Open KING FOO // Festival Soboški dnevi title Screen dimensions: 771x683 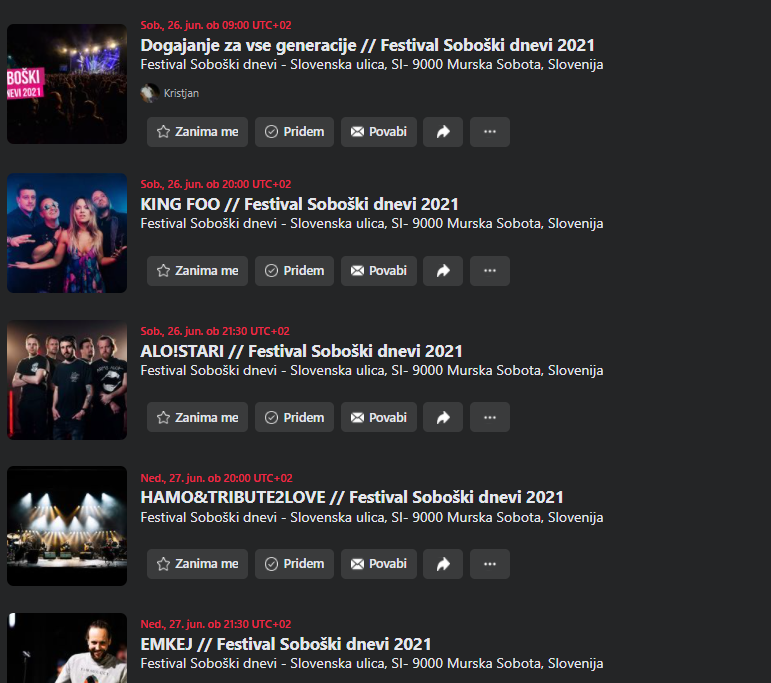point(299,204)
